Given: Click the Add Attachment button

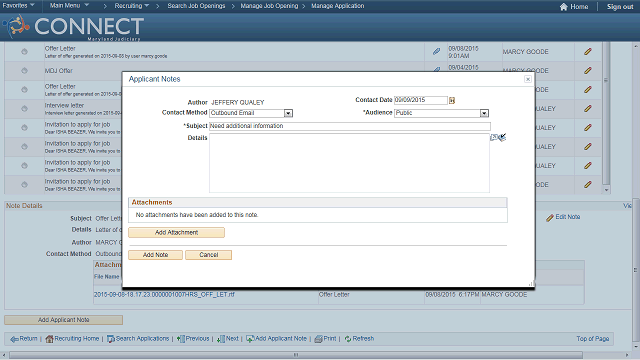Looking at the screenshot, I should [176, 232].
